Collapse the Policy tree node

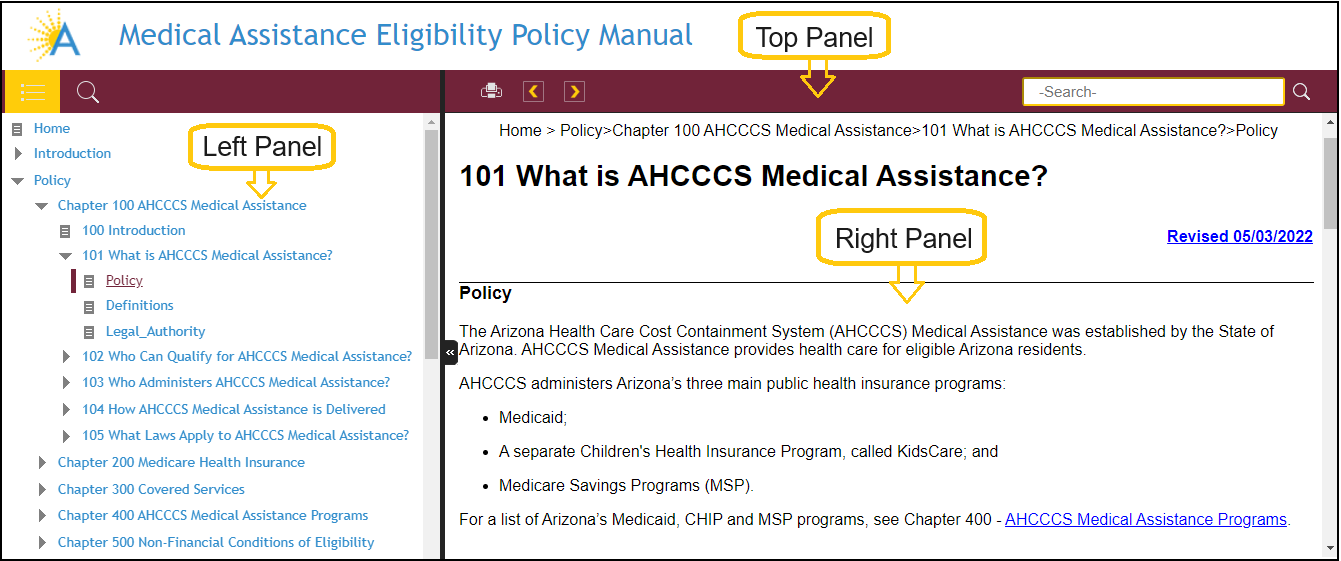(17, 181)
